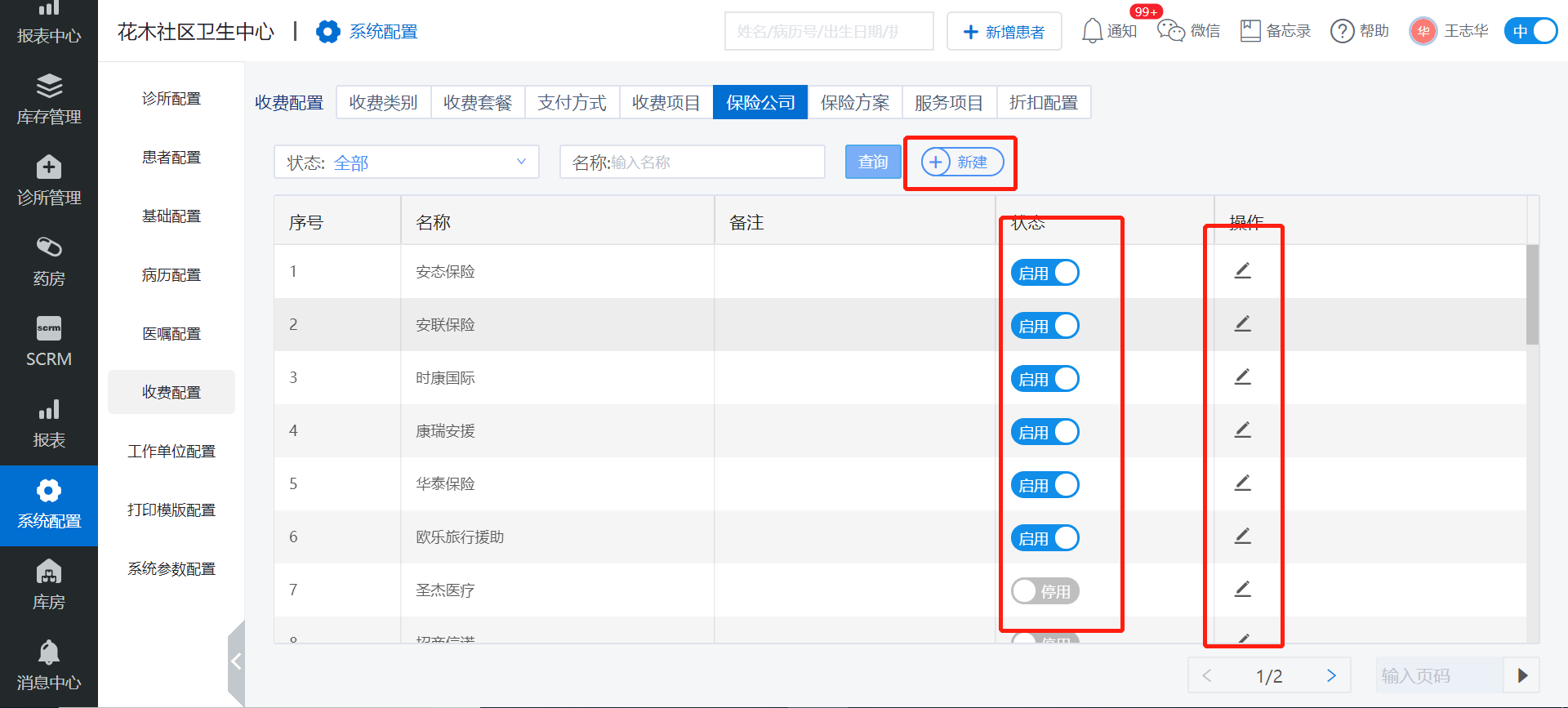Toggle 康瑞安援 status switch
Image resolution: width=1568 pixels, height=708 pixels.
(1045, 432)
